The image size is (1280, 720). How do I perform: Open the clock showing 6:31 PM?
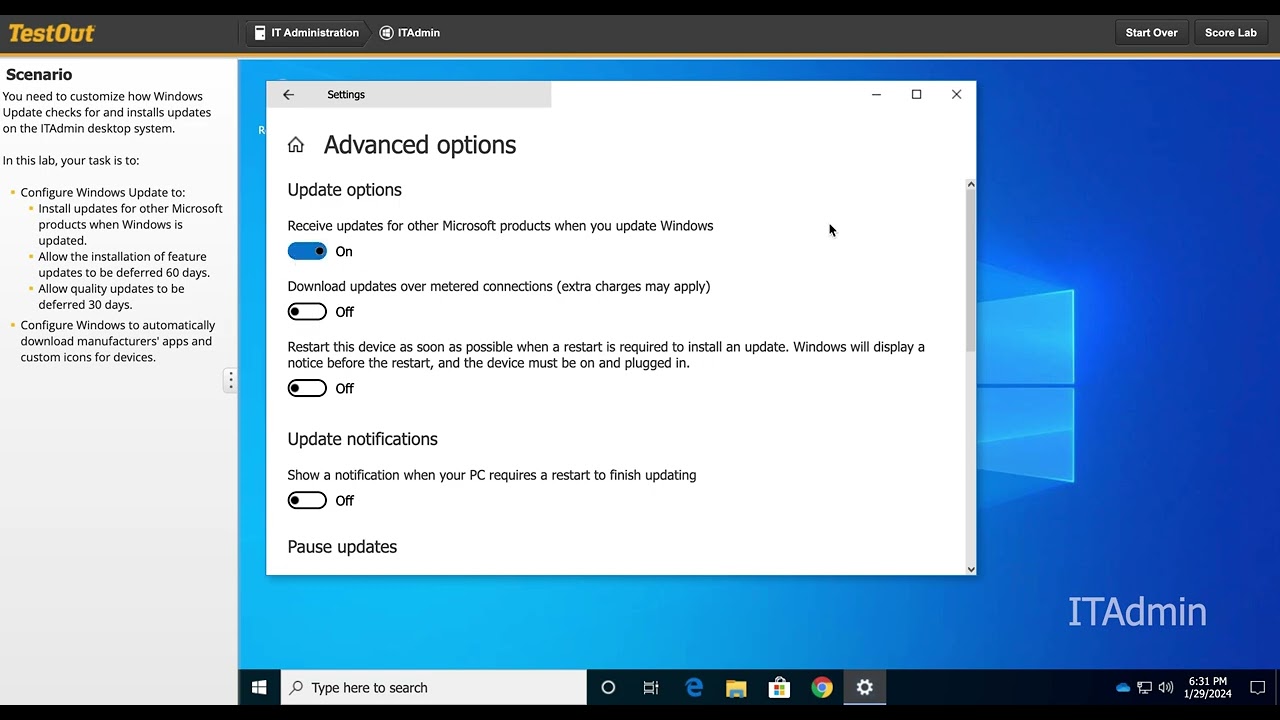coord(1208,688)
